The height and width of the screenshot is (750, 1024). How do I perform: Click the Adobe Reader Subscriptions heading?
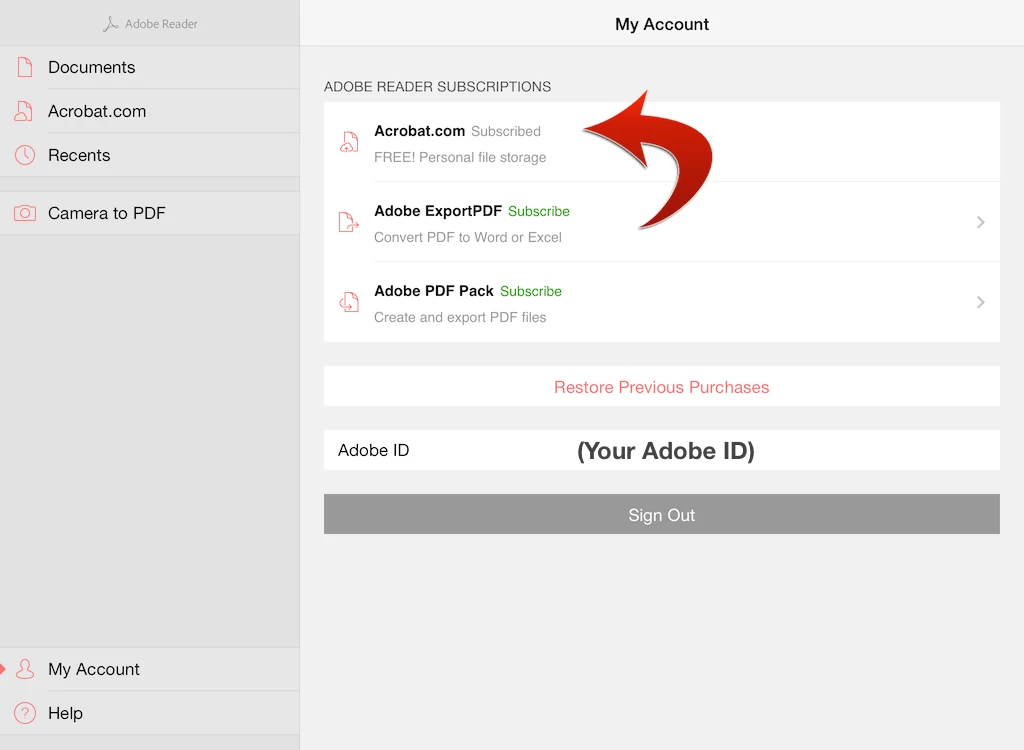[438, 87]
